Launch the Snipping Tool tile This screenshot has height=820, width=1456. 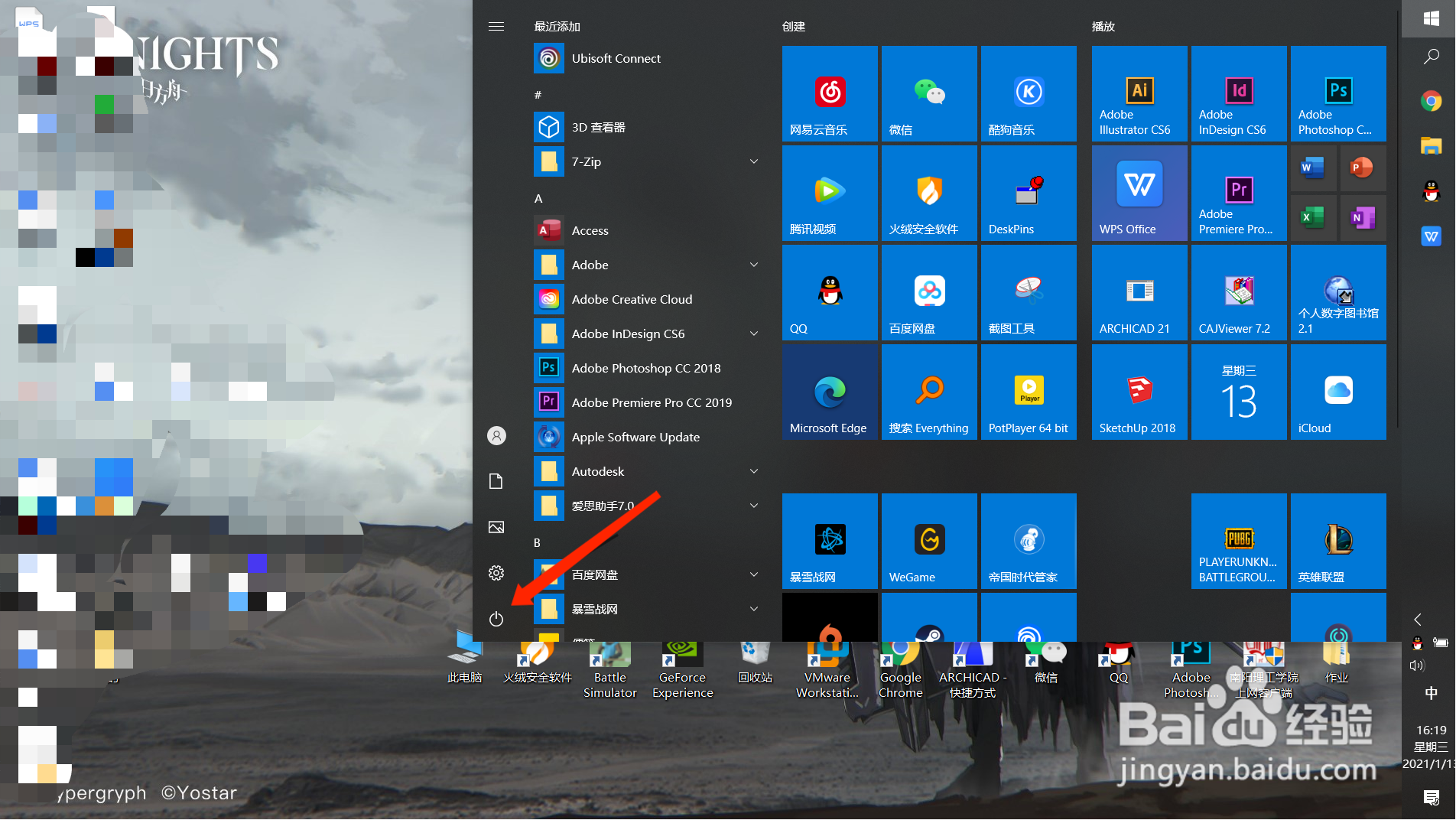(x=1029, y=292)
